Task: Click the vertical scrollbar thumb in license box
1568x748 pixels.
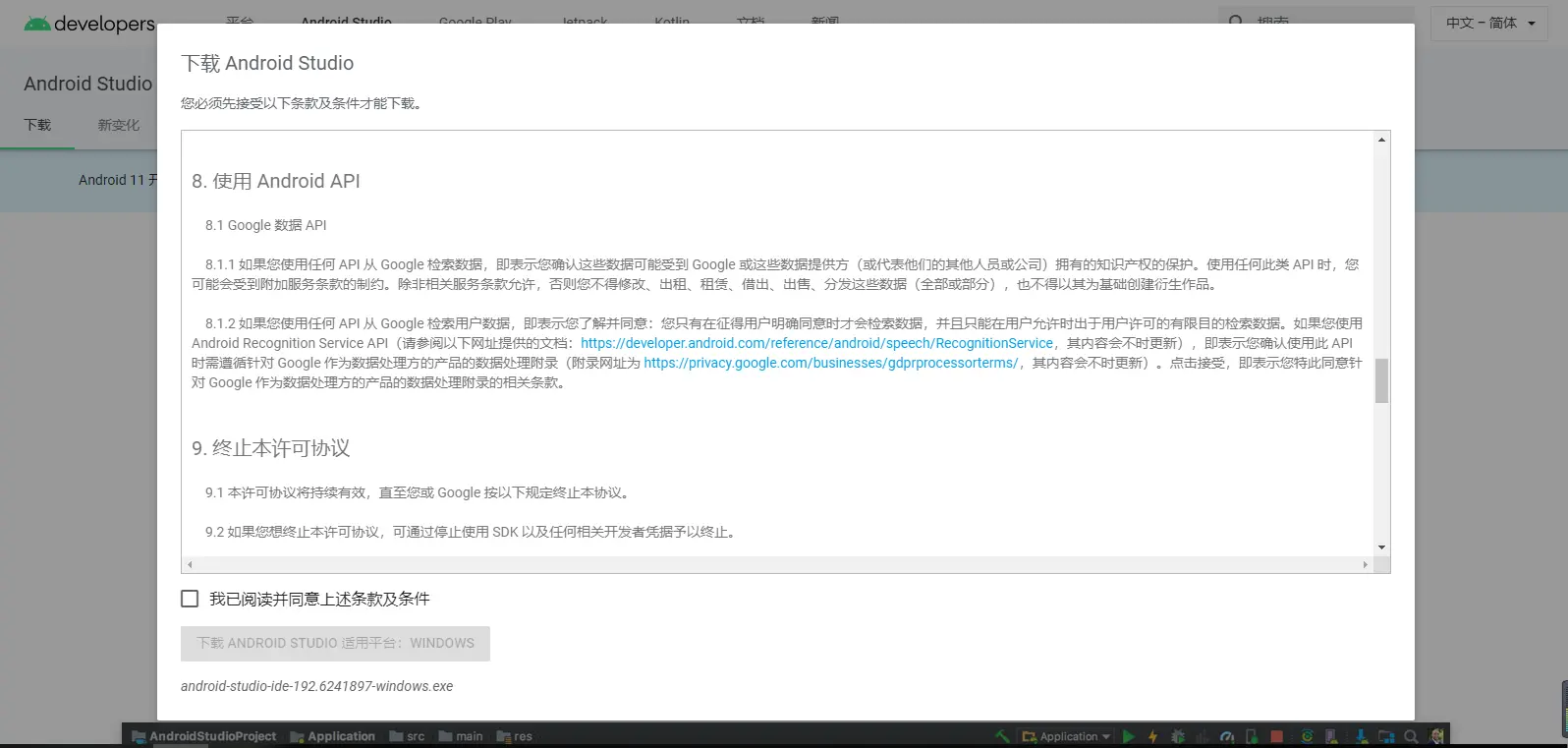Action: point(1381,380)
